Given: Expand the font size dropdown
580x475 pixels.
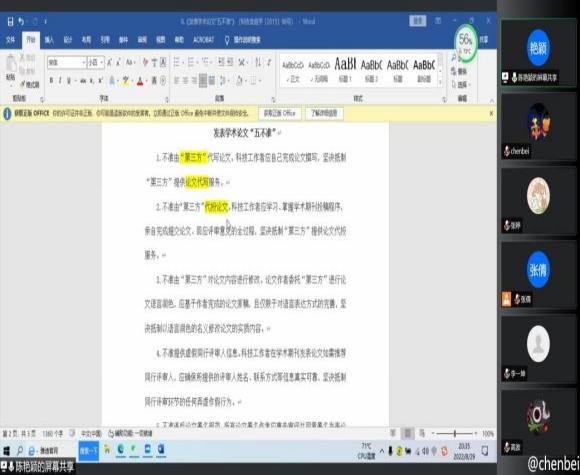Looking at the screenshot, I should (x=102, y=63).
